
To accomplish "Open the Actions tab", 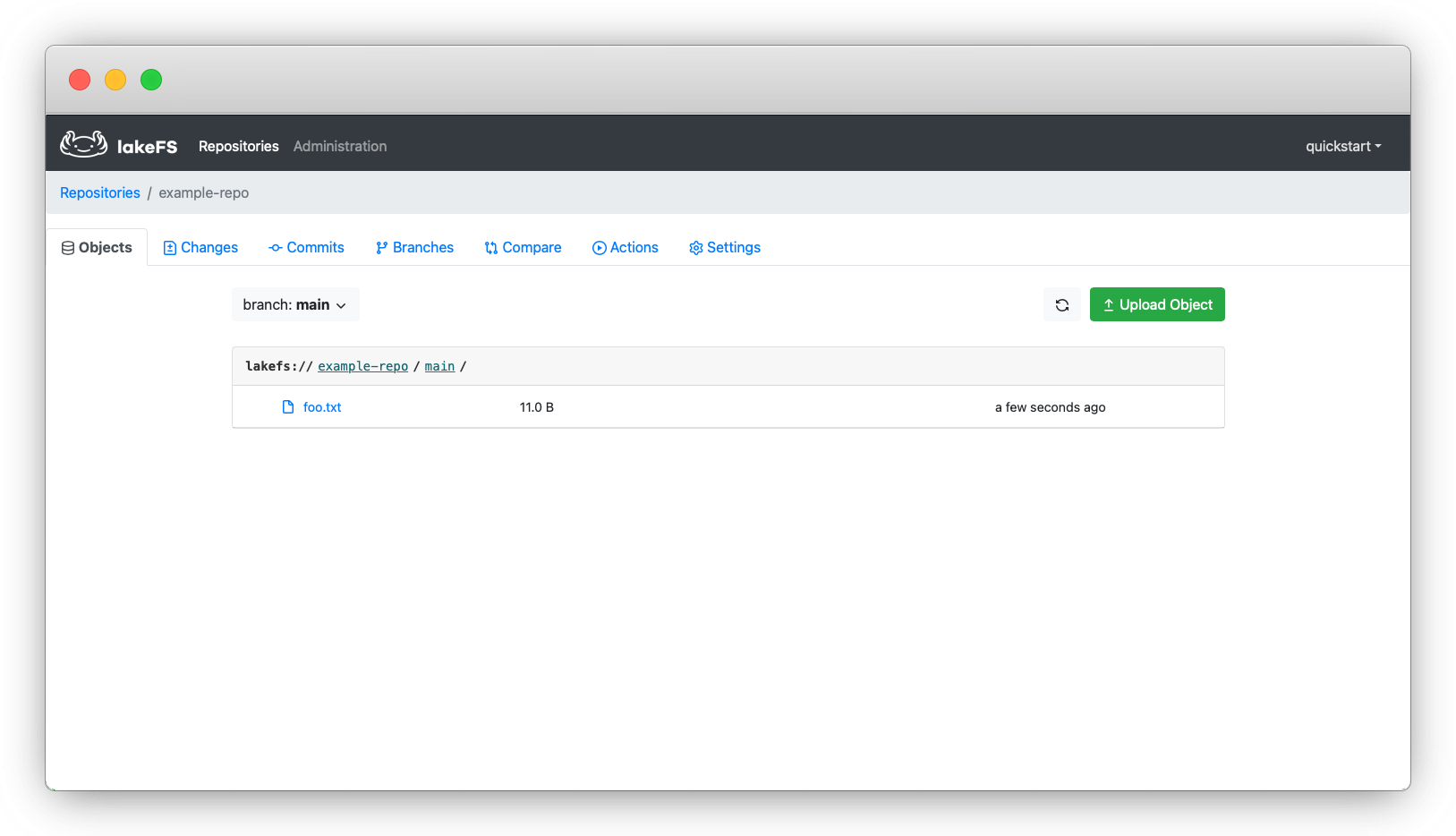I will 626,248.
